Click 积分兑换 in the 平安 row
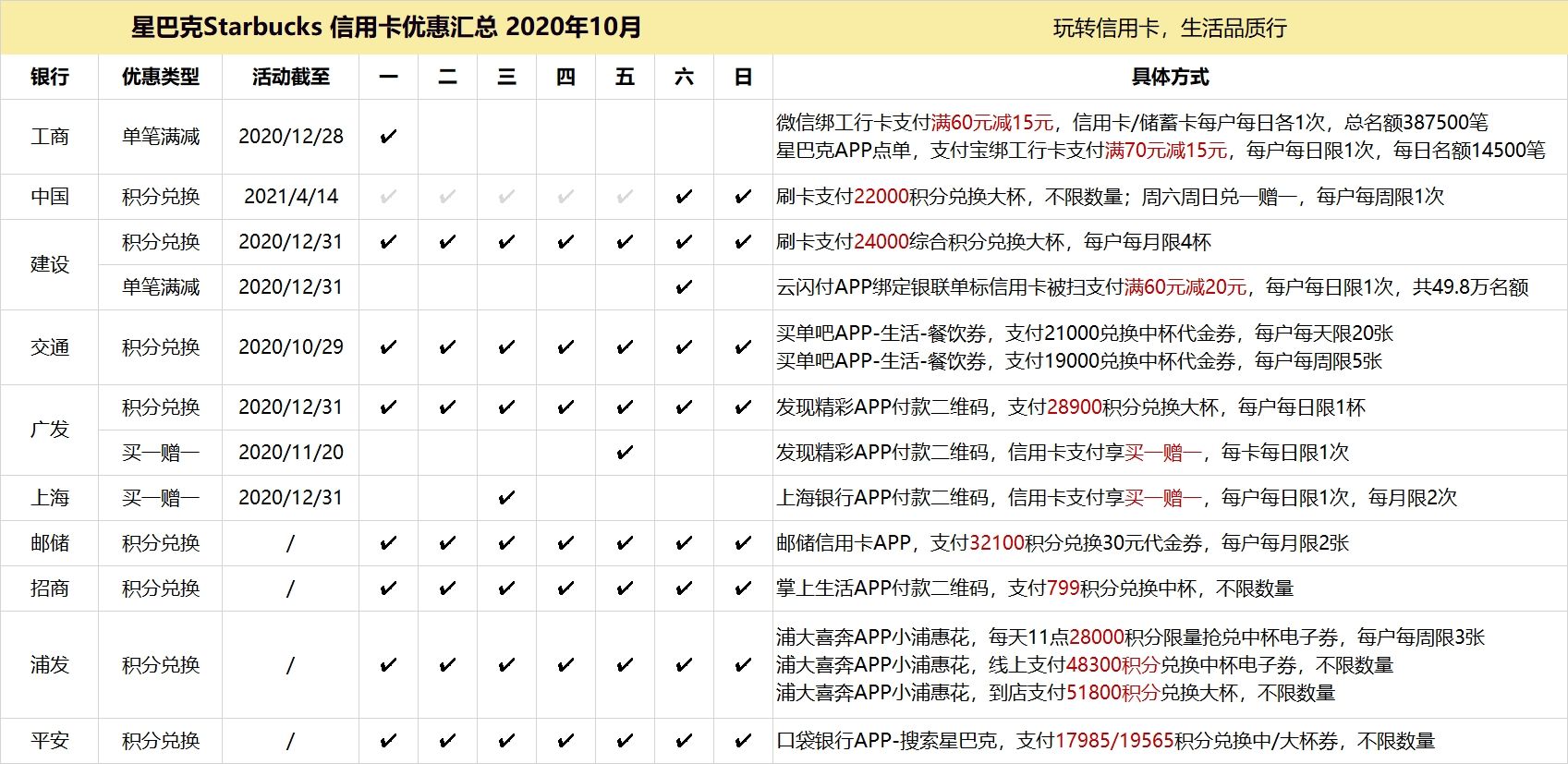The width and height of the screenshot is (1568, 764). click(161, 741)
